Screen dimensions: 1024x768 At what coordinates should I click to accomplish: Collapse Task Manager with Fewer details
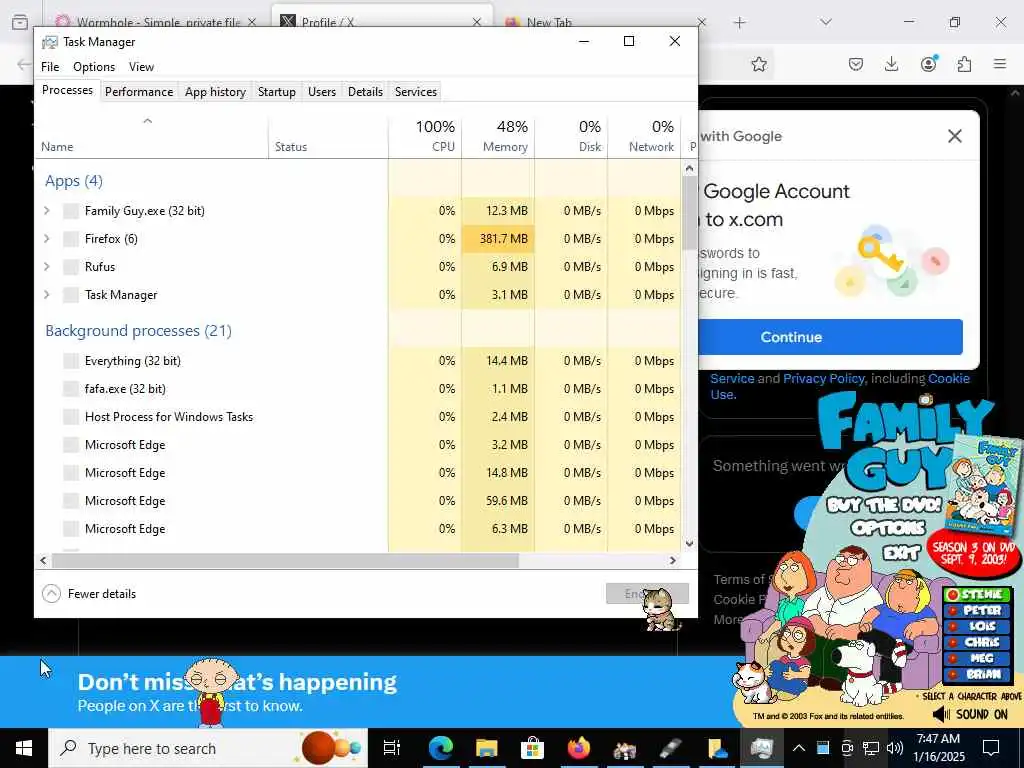click(89, 594)
